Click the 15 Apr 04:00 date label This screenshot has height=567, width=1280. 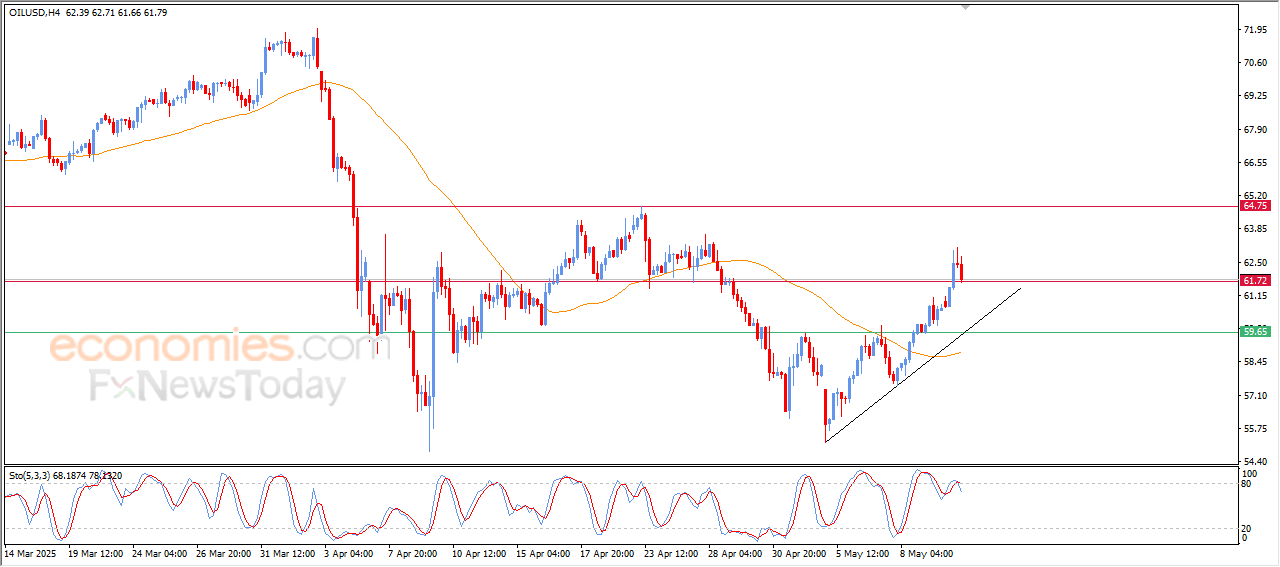(x=542, y=552)
